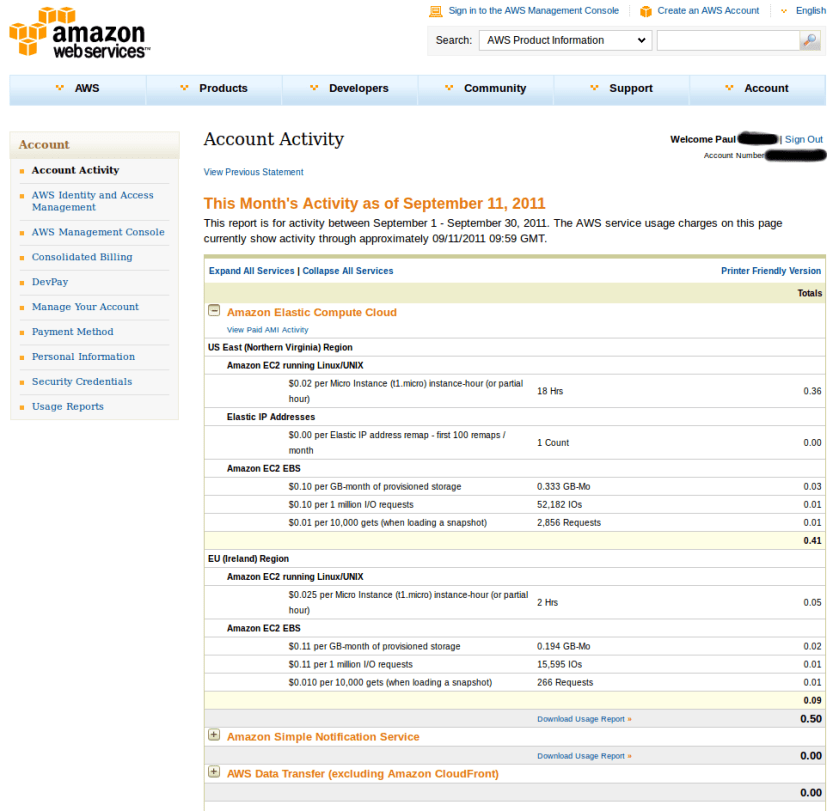Click Printer Friendly Version link
This screenshot has height=811, width=839.
pyautogui.click(x=770, y=271)
